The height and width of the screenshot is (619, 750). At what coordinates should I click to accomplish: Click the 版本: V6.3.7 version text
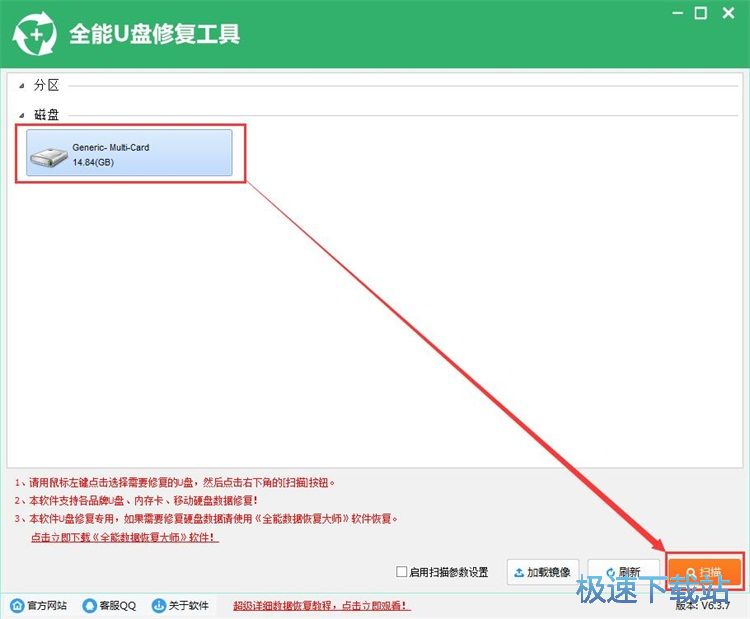[x=703, y=606]
